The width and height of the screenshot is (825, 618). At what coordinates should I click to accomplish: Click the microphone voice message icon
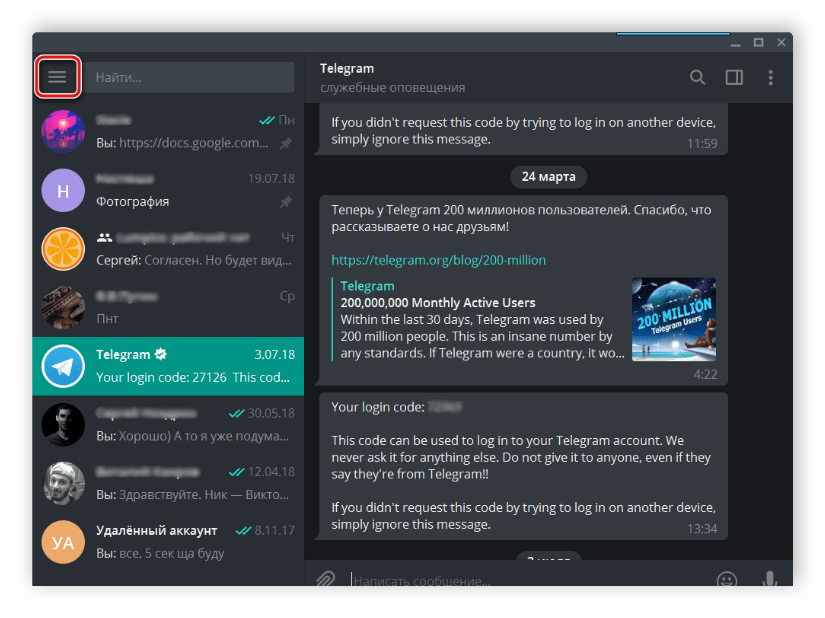tap(770, 579)
